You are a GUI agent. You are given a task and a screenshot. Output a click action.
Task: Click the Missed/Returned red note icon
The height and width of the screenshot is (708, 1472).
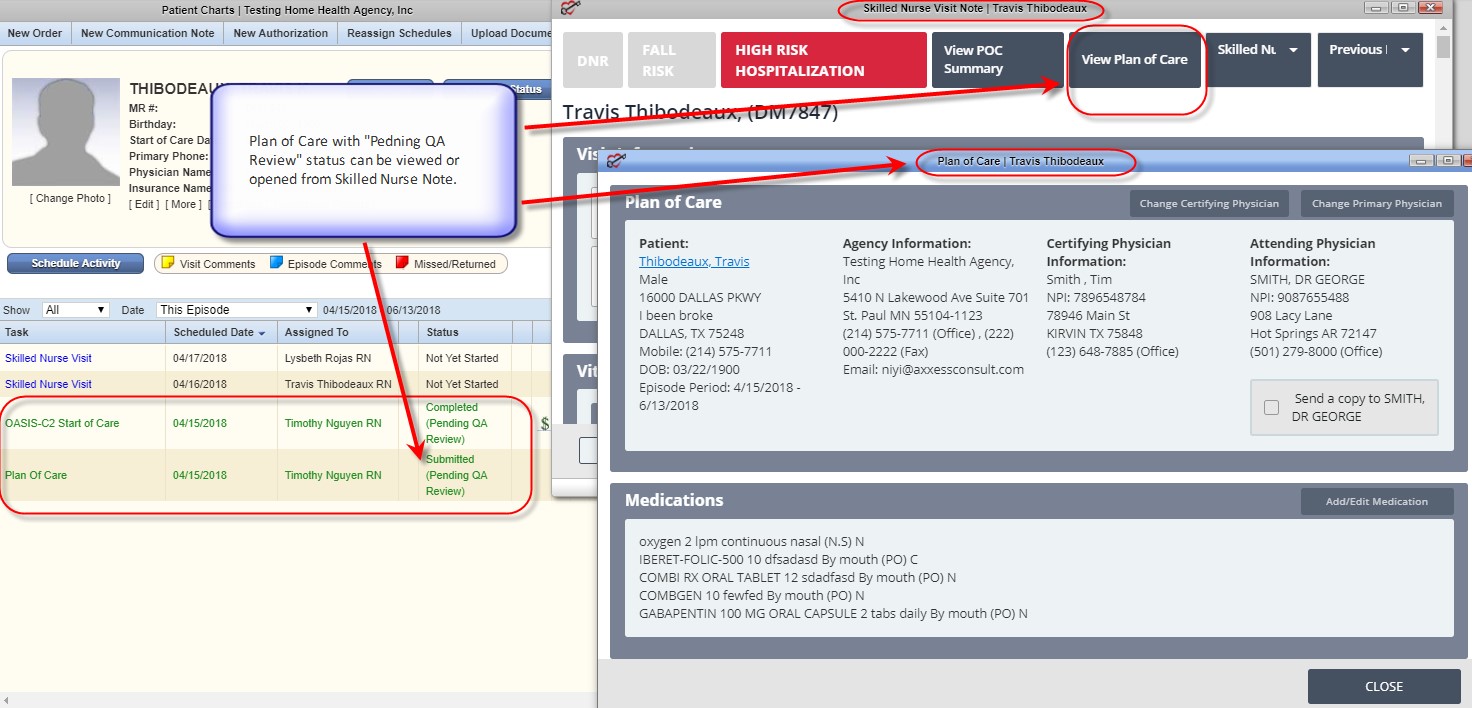pos(403,264)
